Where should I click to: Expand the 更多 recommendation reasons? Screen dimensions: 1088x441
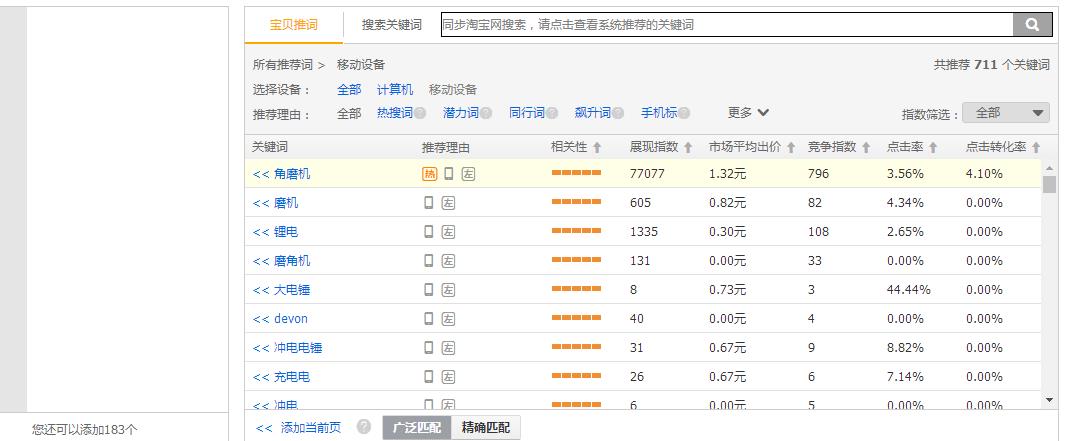[x=748, y=112]
